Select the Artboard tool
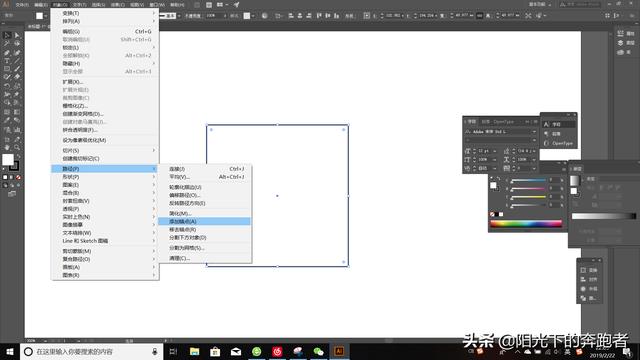640x360 pixels. point(7,139)
